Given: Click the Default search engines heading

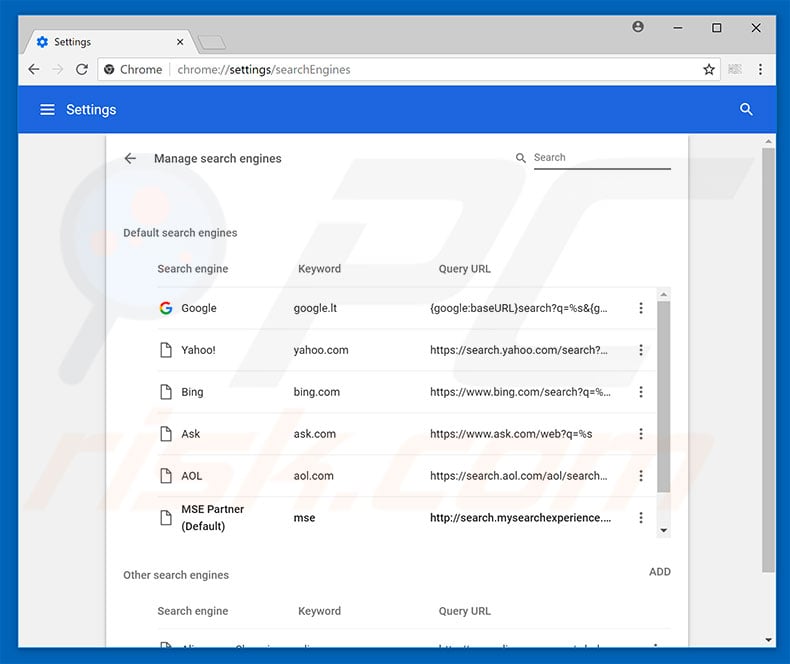Looking at the screenshot, I should pyautogui.click(x=180, y=233).
